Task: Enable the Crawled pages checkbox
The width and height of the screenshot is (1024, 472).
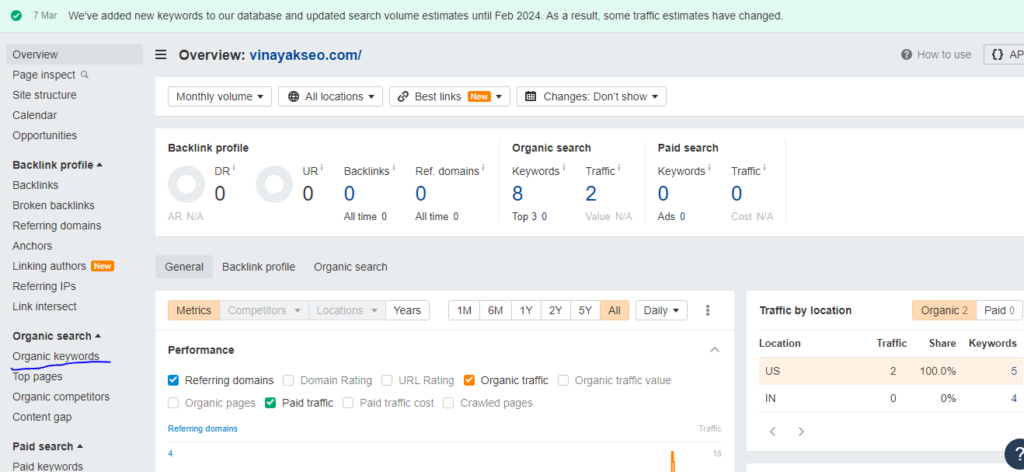Action: pos(448,403)
